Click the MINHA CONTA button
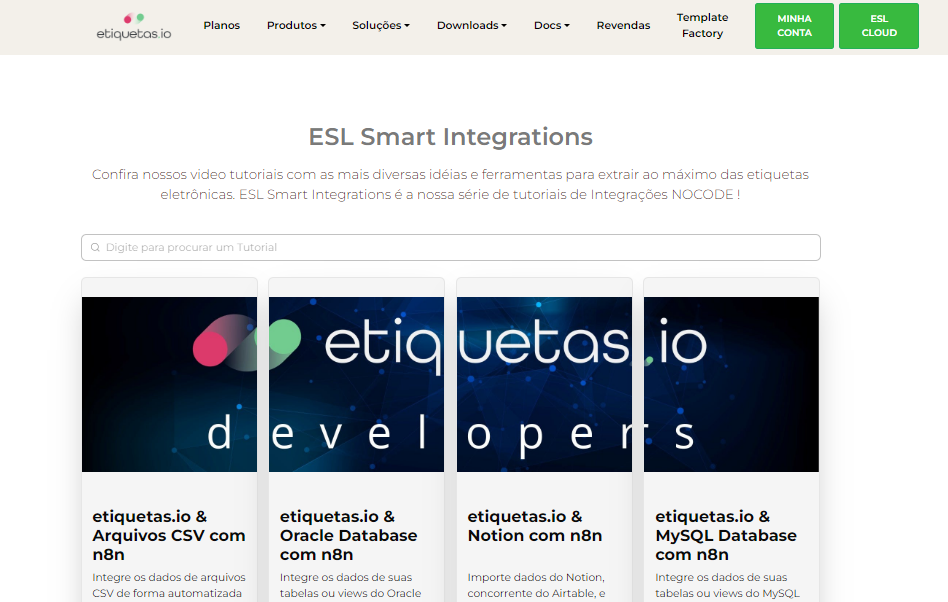The height and width of the screenshot is (602, 948). (794, 25)
